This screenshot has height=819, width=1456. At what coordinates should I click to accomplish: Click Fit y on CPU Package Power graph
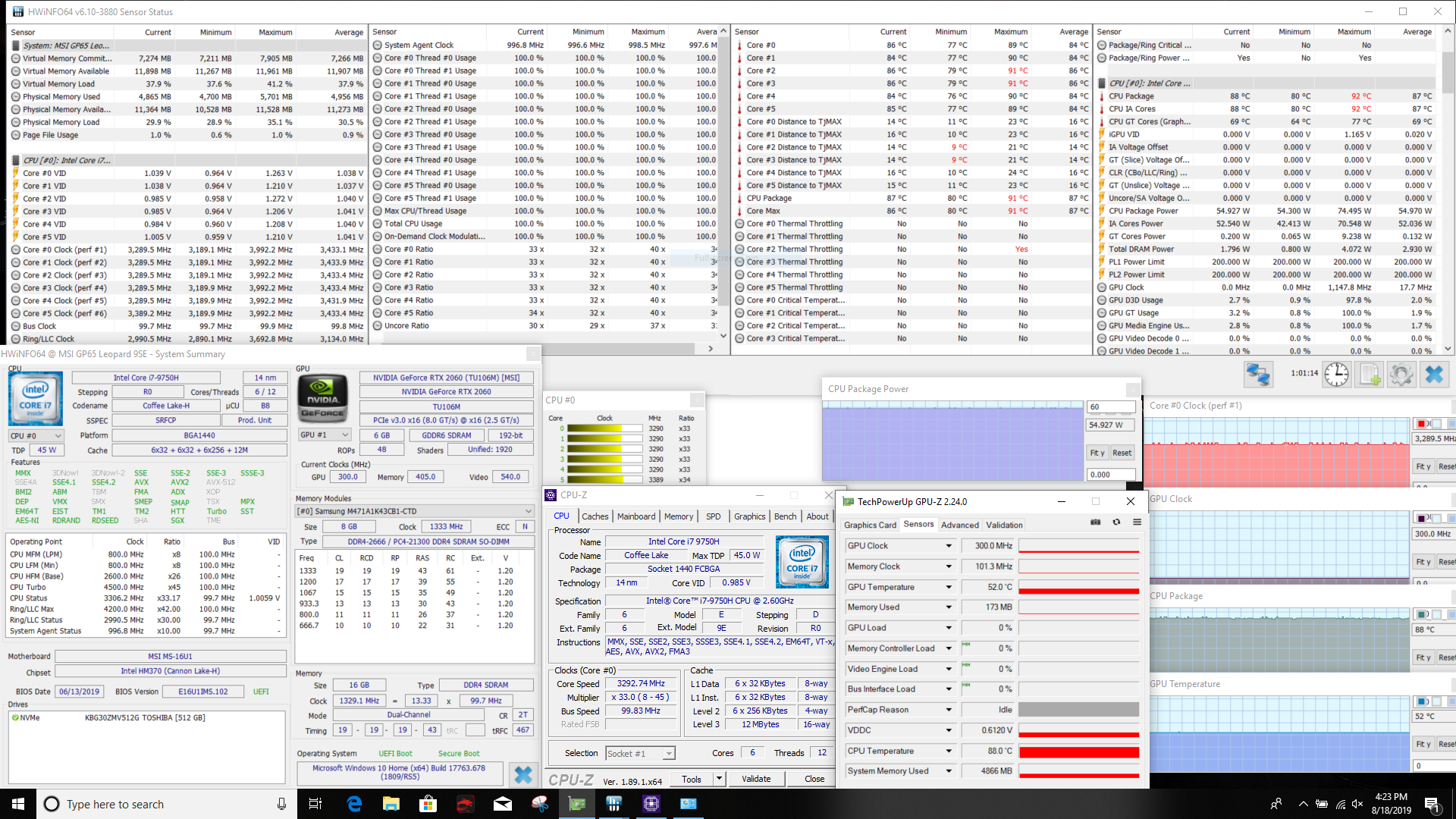point(1097,453)
